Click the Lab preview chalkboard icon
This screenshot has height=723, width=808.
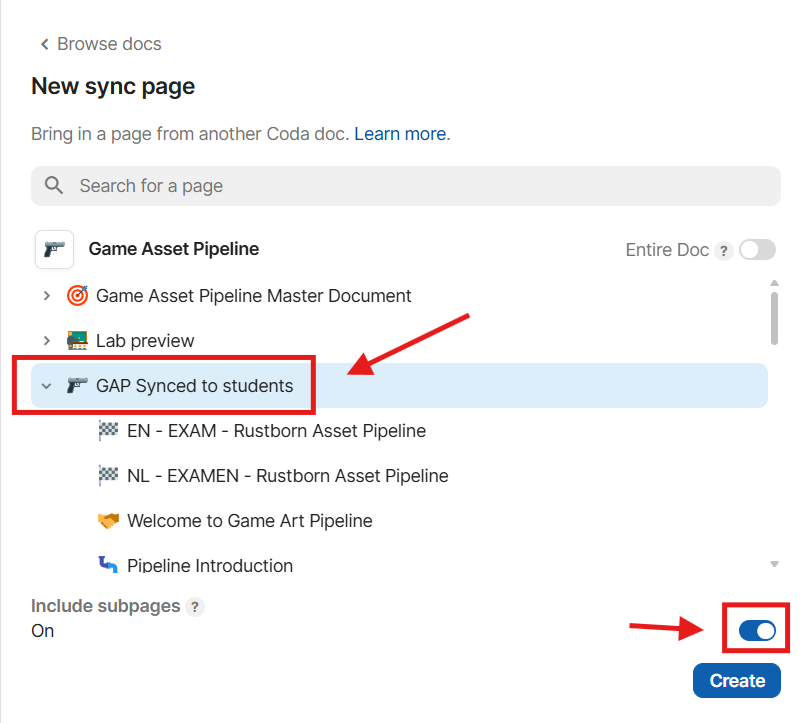(77, 341)
